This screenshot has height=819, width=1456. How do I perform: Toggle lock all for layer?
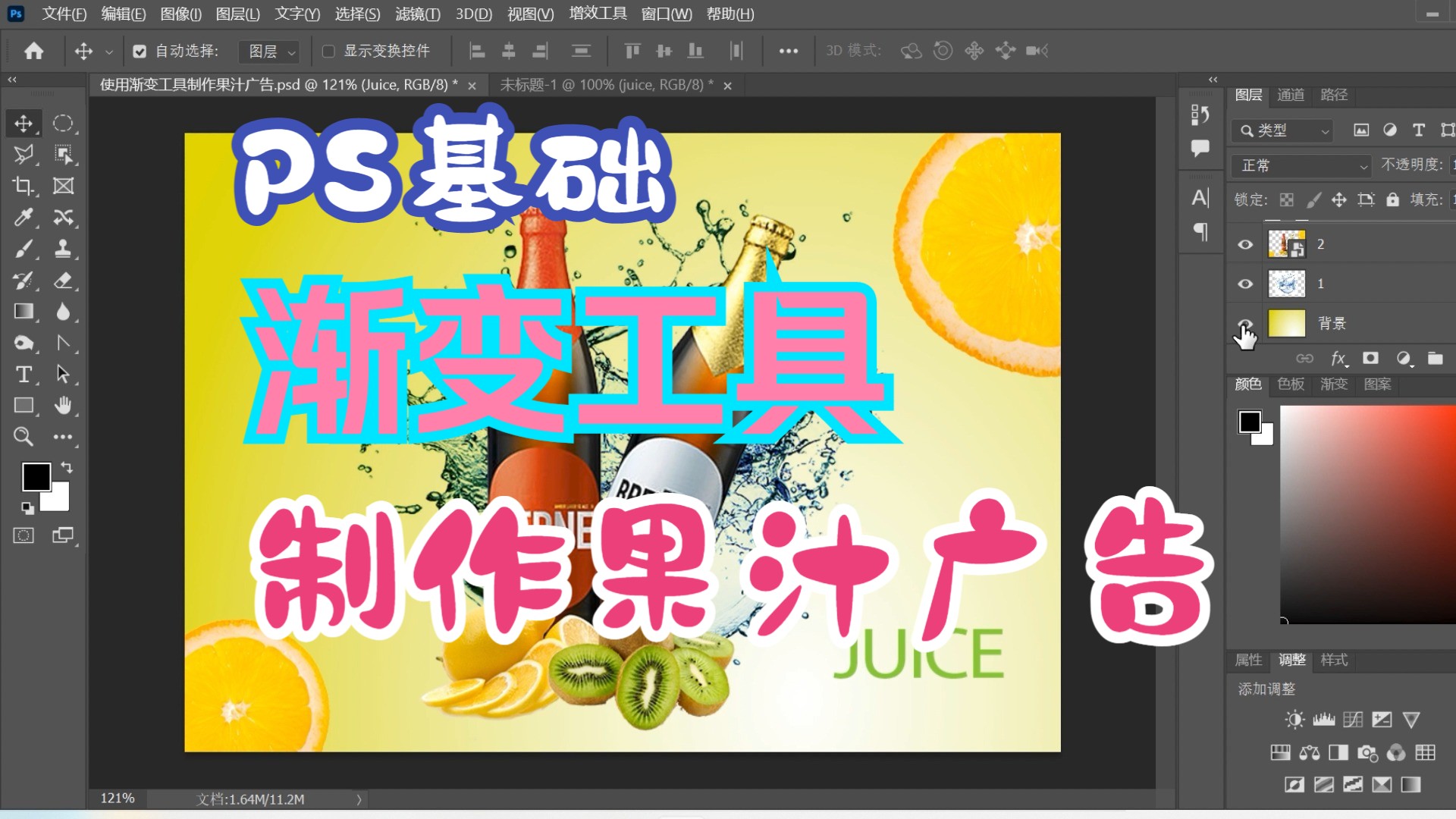[x=1392, y=199]
